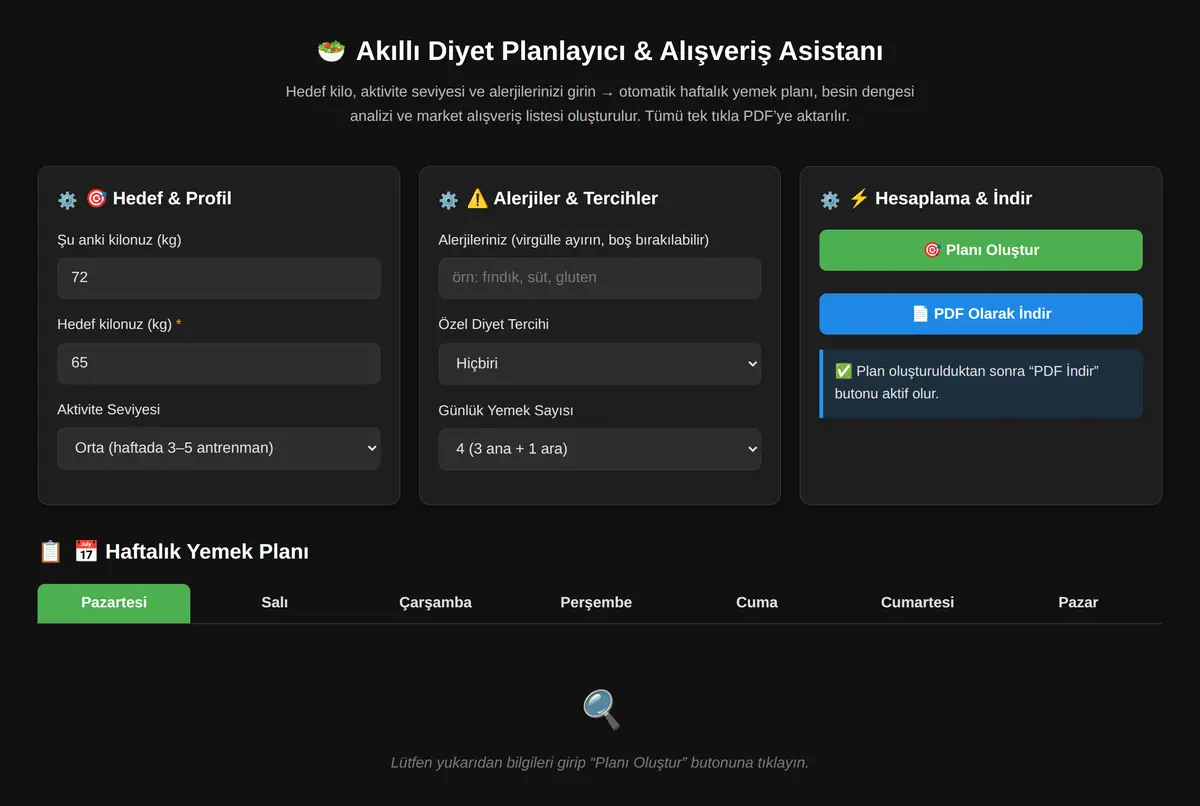Focus the Hedef kilonuz input field
The width and height of the screenshot is (1200, 806).
[219, 363]
